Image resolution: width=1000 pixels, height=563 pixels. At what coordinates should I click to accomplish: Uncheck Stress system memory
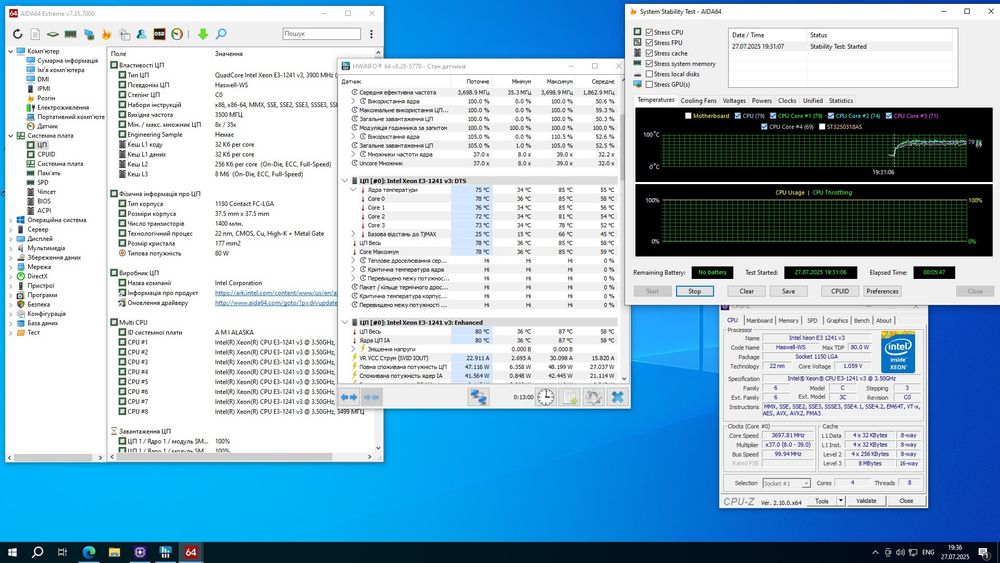651,64
